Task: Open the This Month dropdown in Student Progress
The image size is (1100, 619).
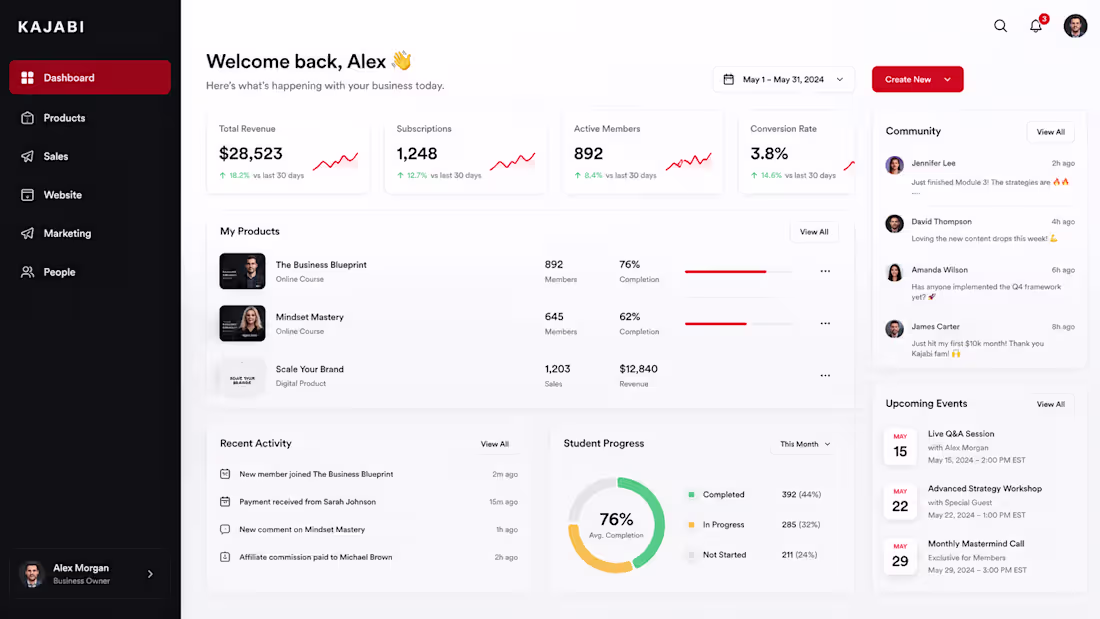Action: (805, 444)
